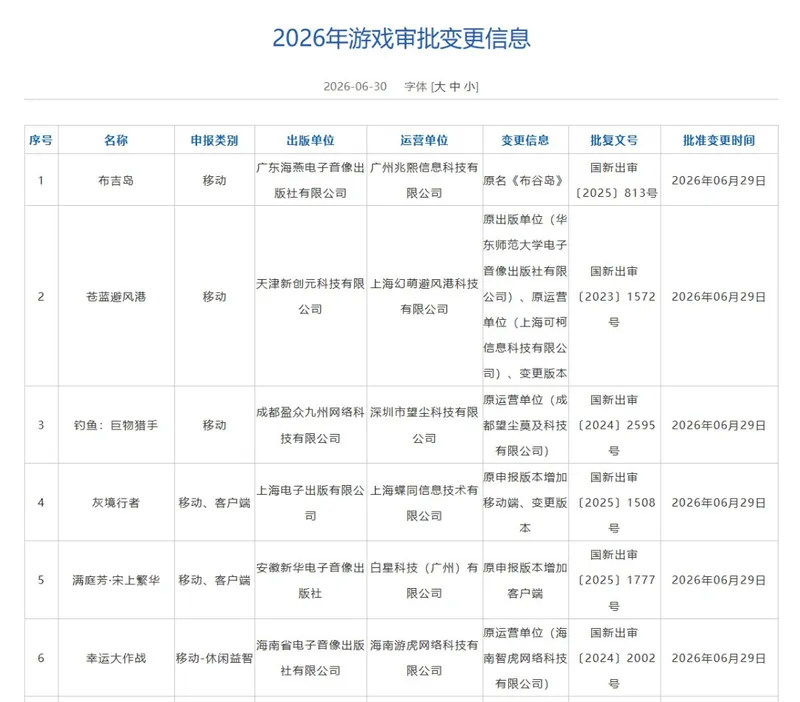
Task: Click operator 白星科技（广州）有限公司
Action: click(424, 580)
